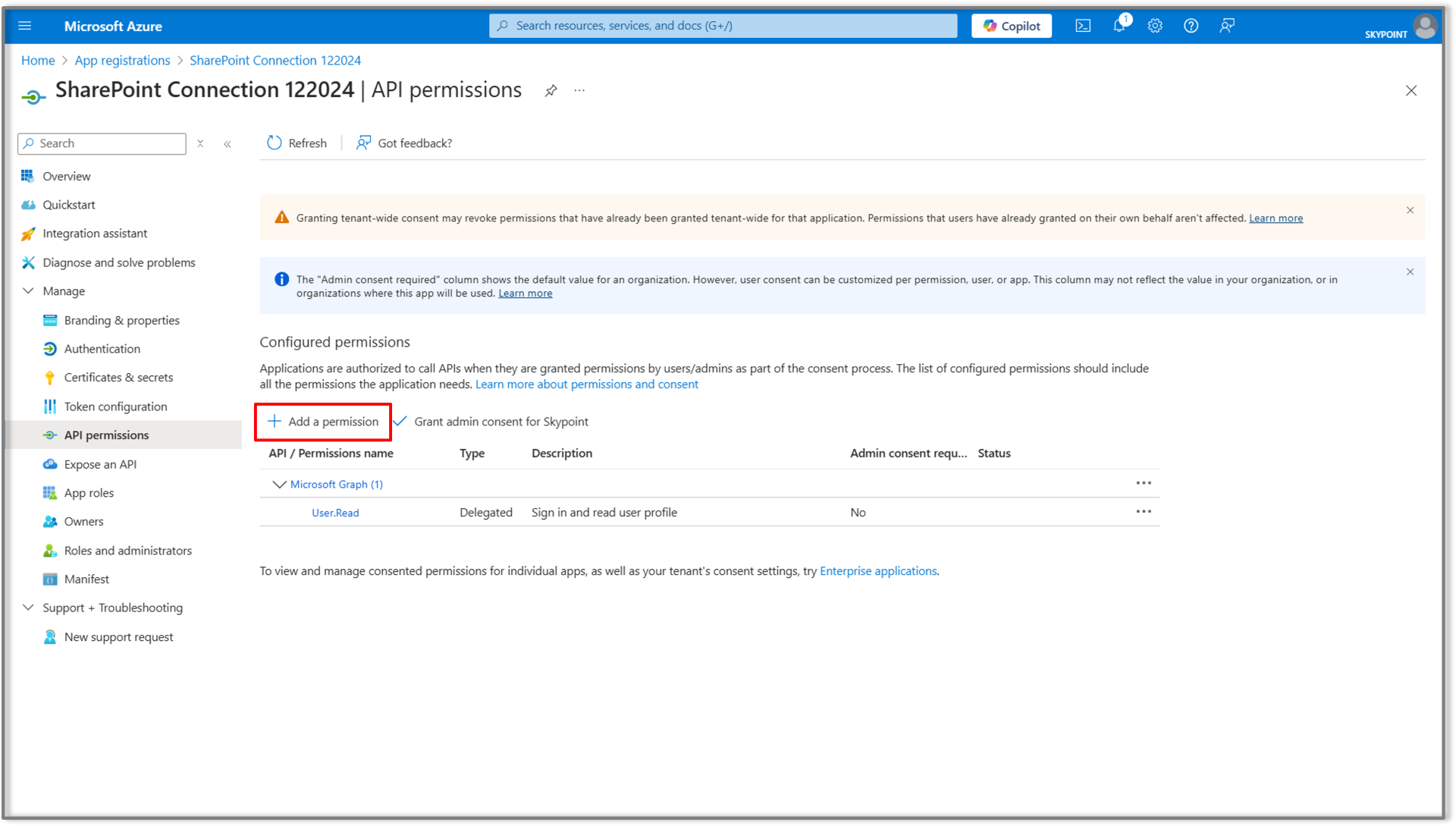
Task: Collapse the Manage section
Action: click(x=29, y=291)
